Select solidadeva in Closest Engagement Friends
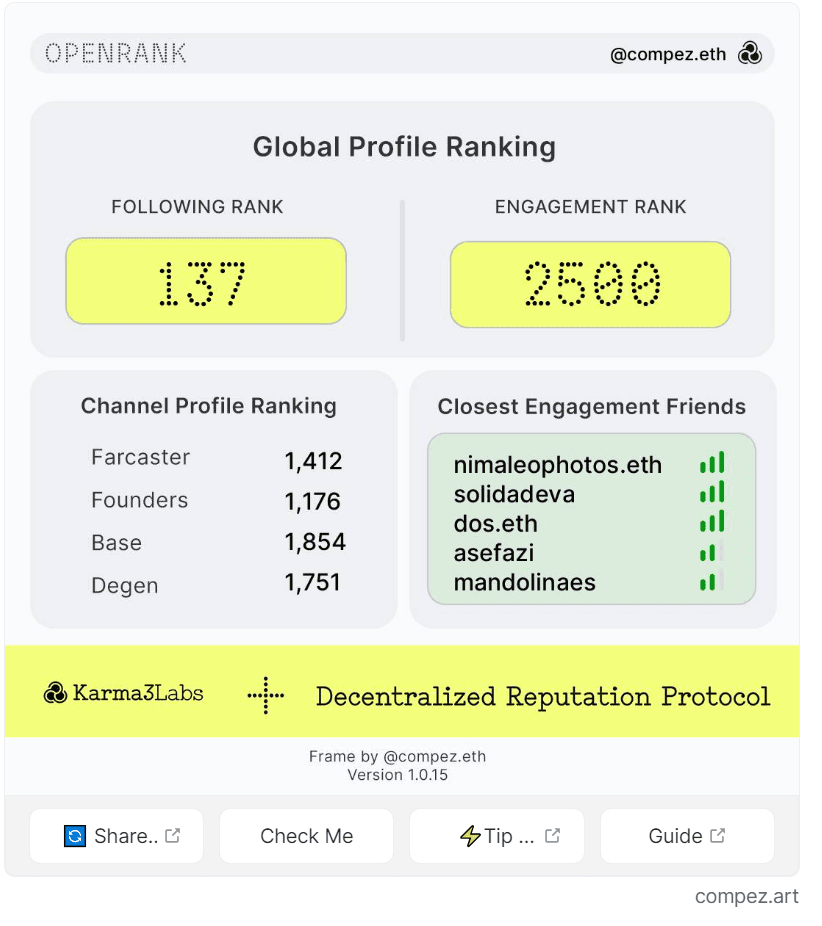Viewport: 822px width, 926px height. (514, 494)
